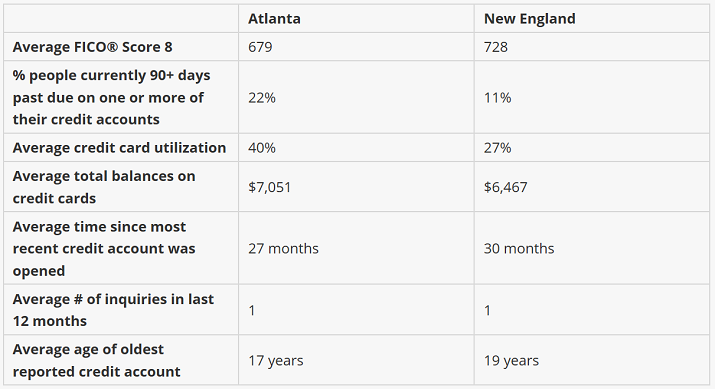Click New England's 11% past due value

[x=497, y=98]
